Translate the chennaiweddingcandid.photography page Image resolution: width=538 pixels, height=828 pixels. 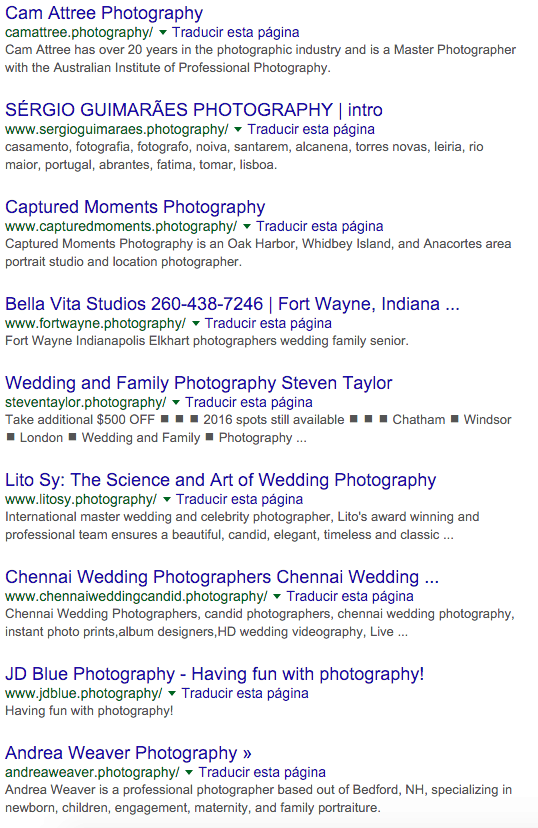click(x=350, y=596)
